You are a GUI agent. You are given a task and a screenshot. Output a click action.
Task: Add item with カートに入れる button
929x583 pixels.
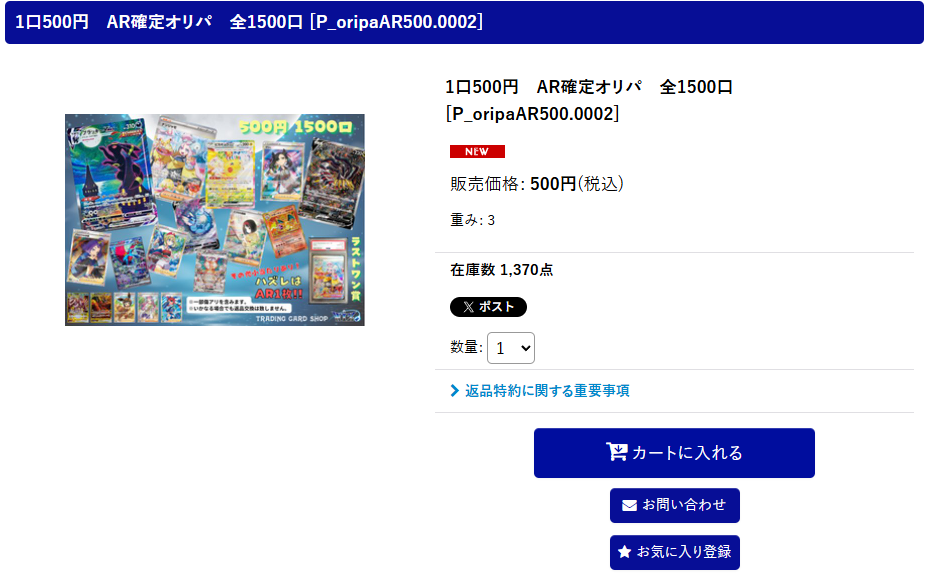(x=674, y=453)
